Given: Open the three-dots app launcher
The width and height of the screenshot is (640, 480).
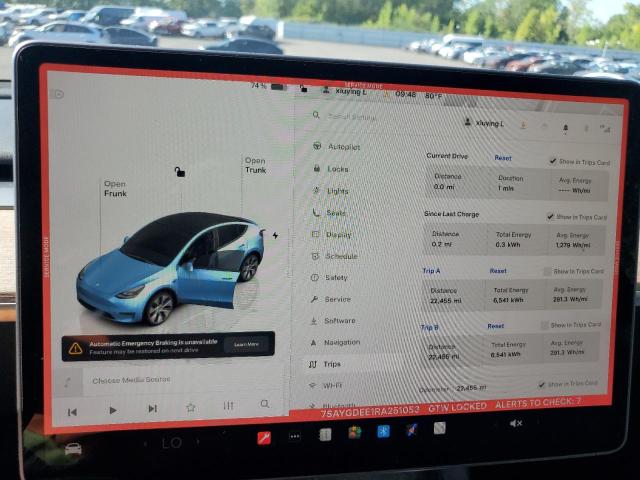Looking at the screenshot, I should pyautogui.click(x=295, y=436).
